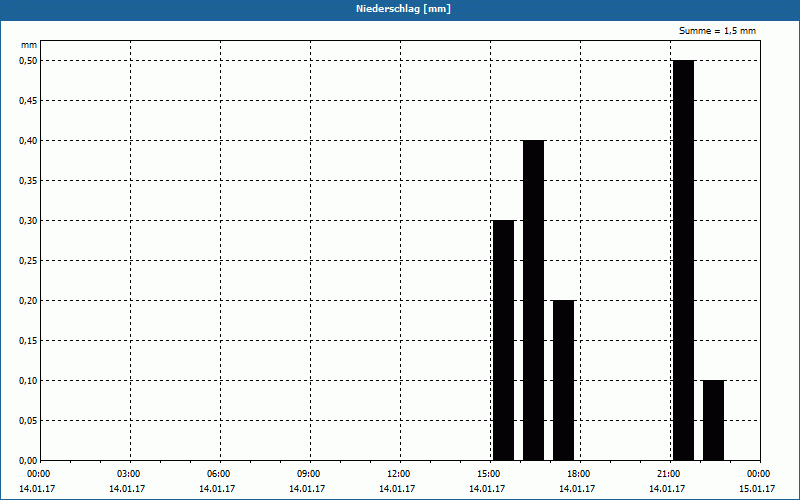This screenshot has width=800, height=500.
Task: Click the 21:00 time label
Action: (670, 474)
